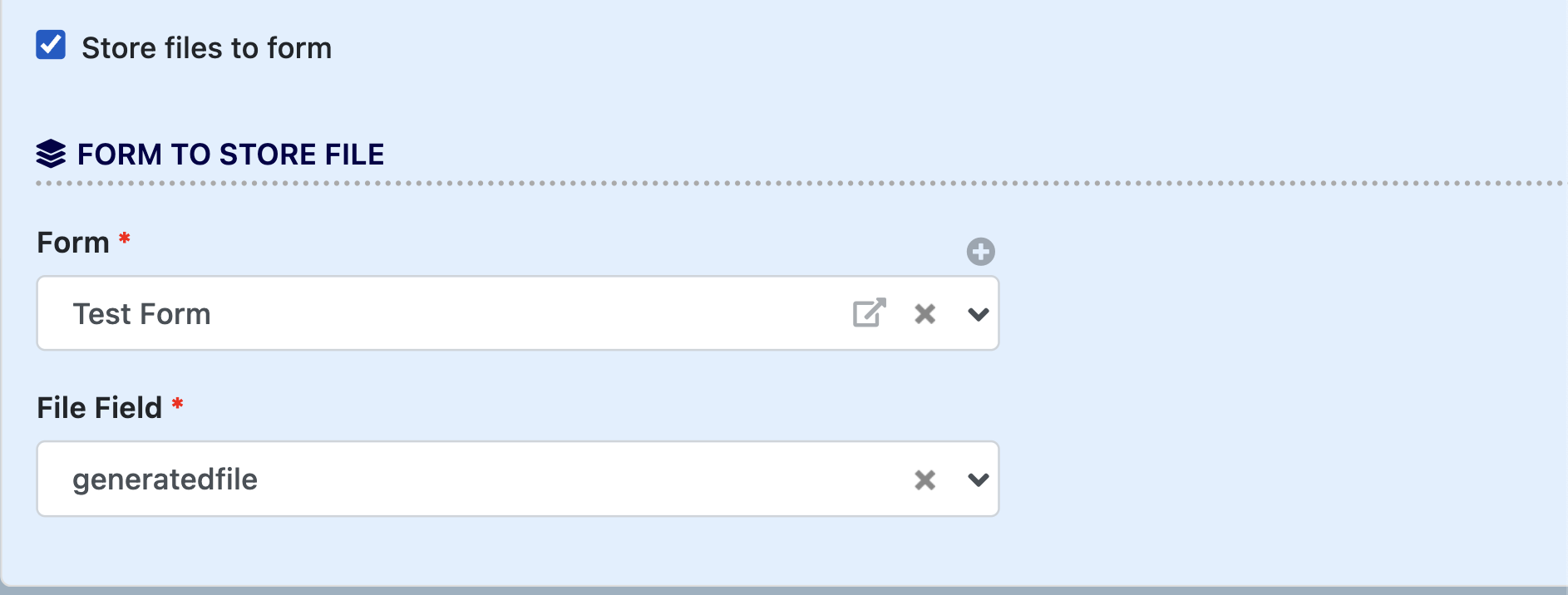Add a new form with the plus icon

(980, 251)
